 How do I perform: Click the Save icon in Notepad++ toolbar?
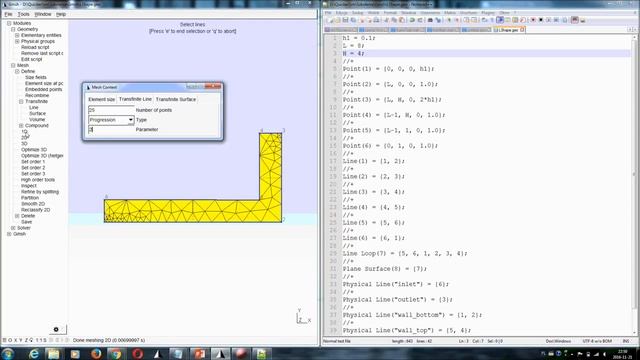pyautogui.click(x=345, y=20)
